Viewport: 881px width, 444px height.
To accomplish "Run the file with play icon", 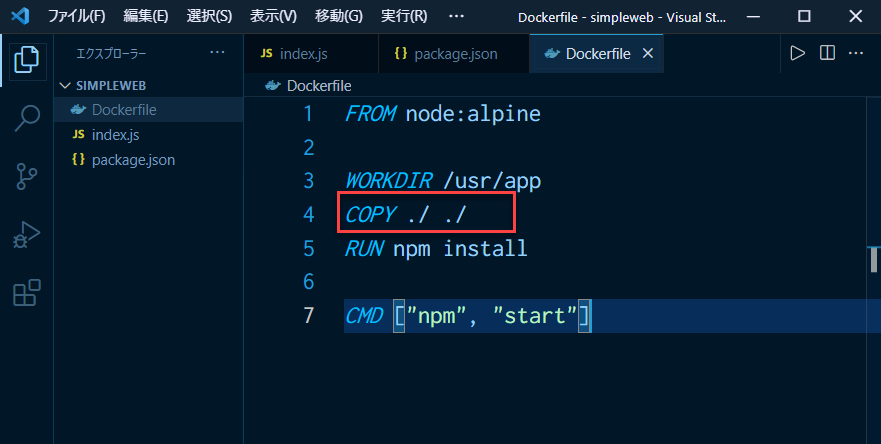I will pyautogui.click(x=797, y=53).
